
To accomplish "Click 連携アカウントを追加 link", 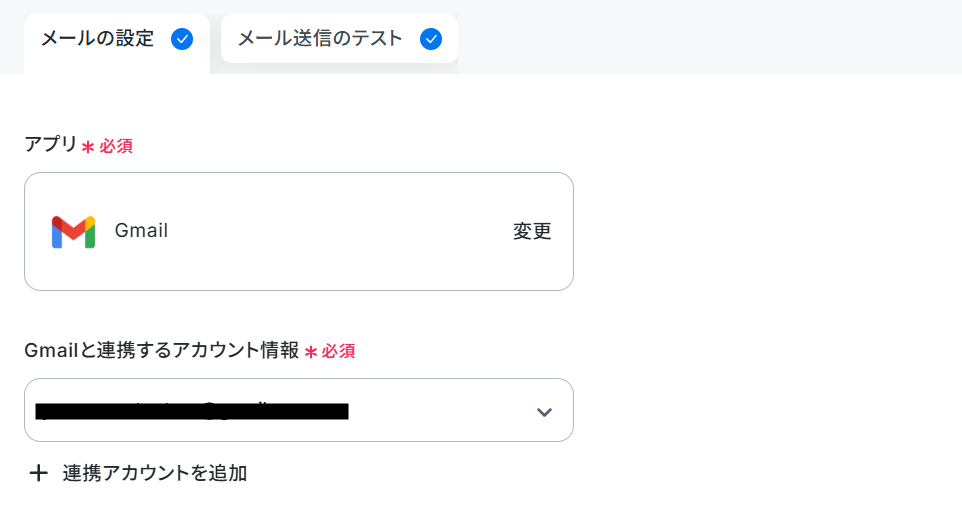I will (x=155, y=473).
